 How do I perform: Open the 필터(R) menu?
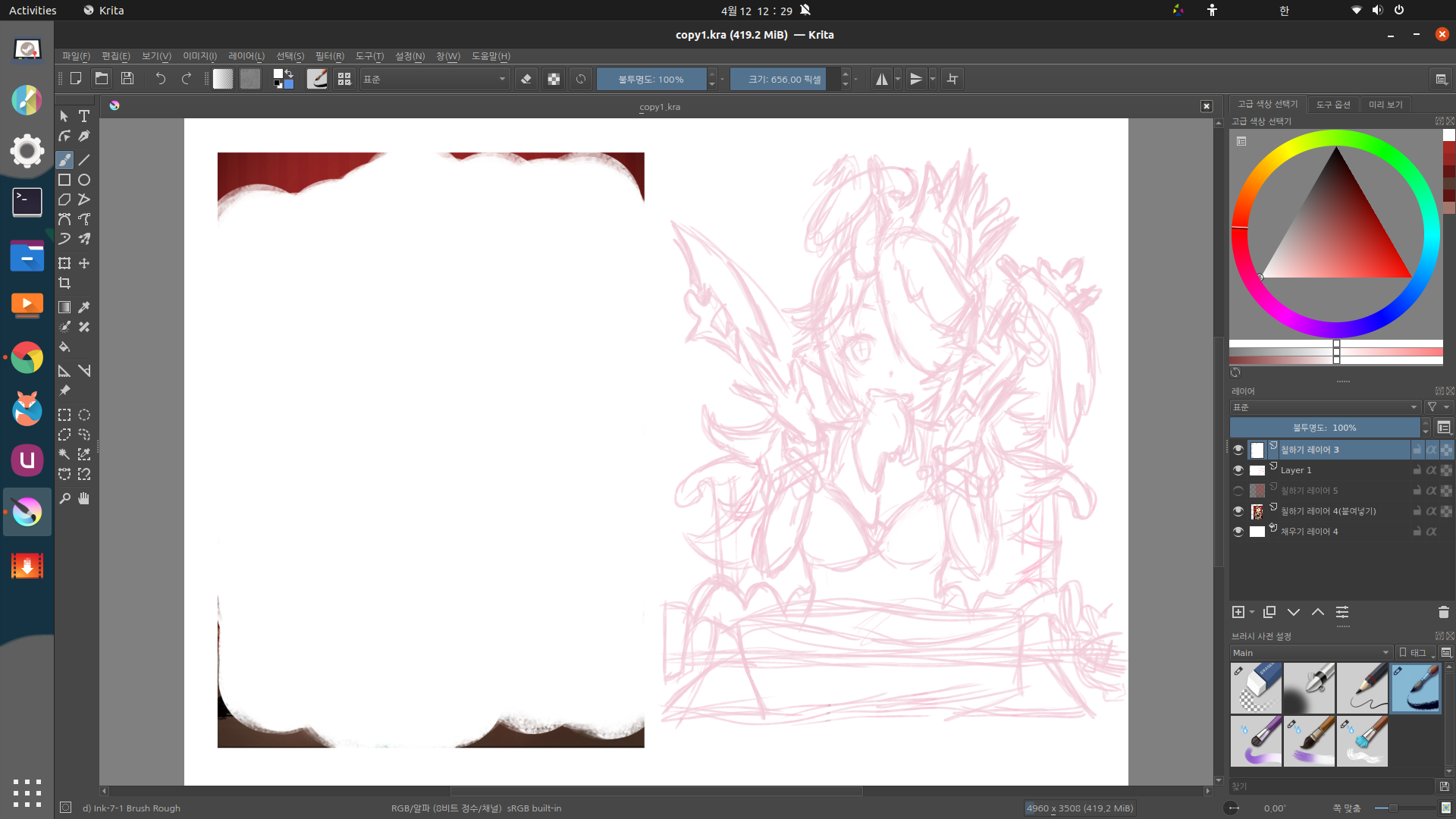tap(330, 56)
